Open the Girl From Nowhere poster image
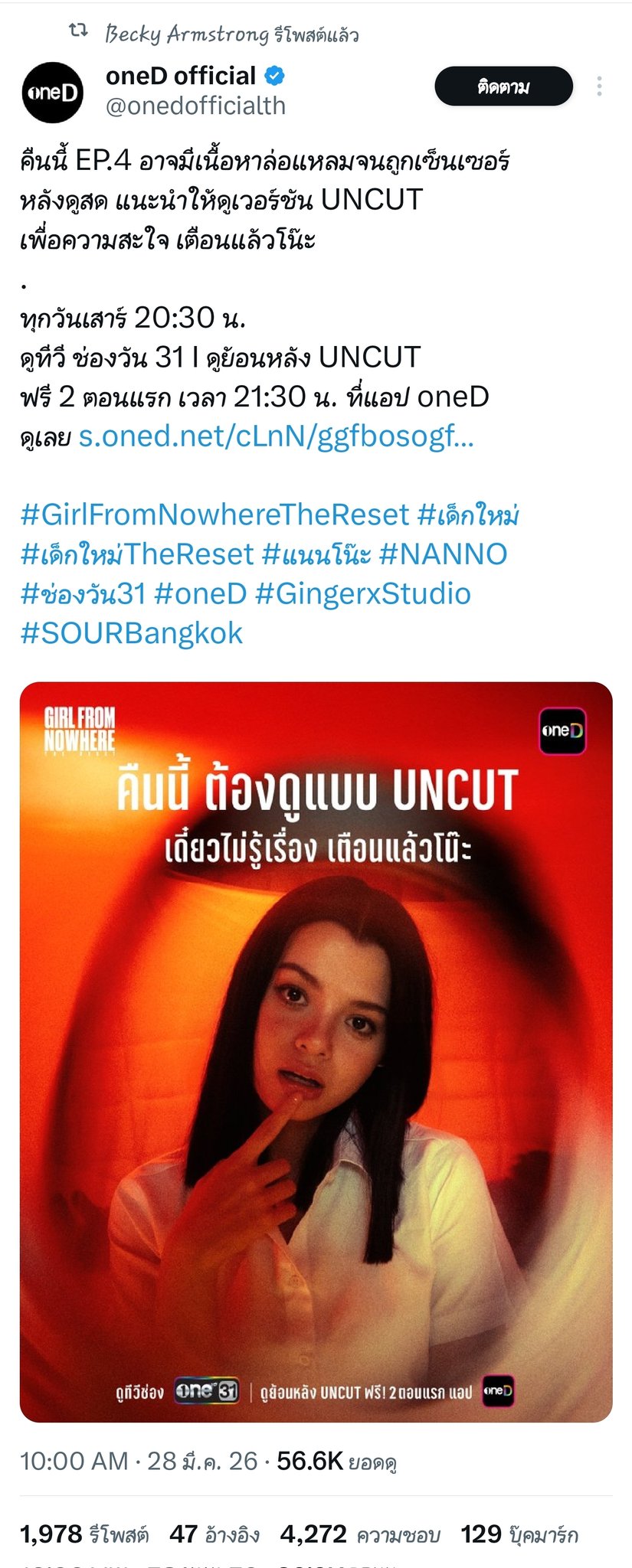This screenshot has height=1568, width=632. (x=316, y=1052)
